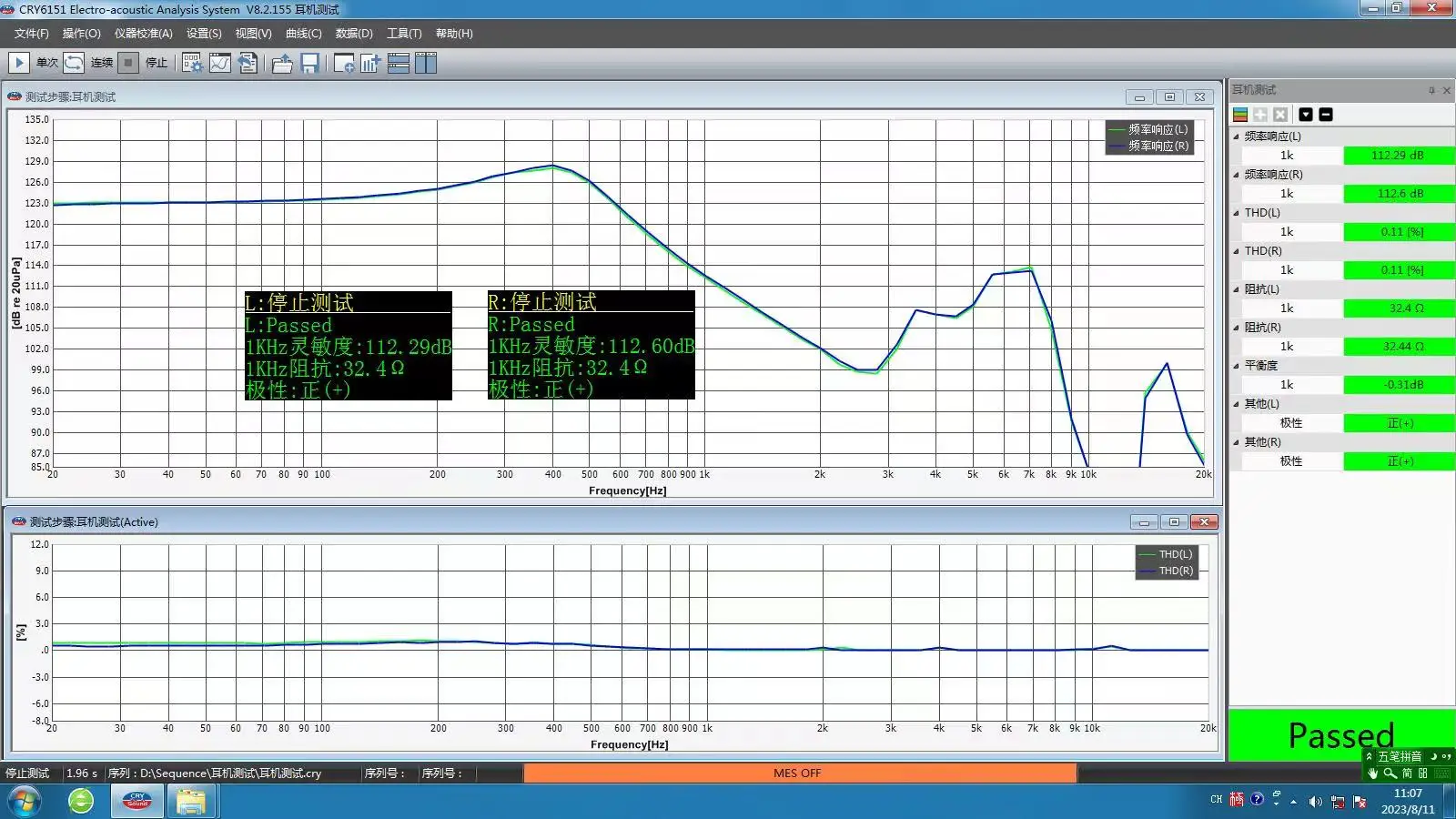Click the open folder toolbar icon
This screenshot has width=1456, height=819.
(282, 63)
